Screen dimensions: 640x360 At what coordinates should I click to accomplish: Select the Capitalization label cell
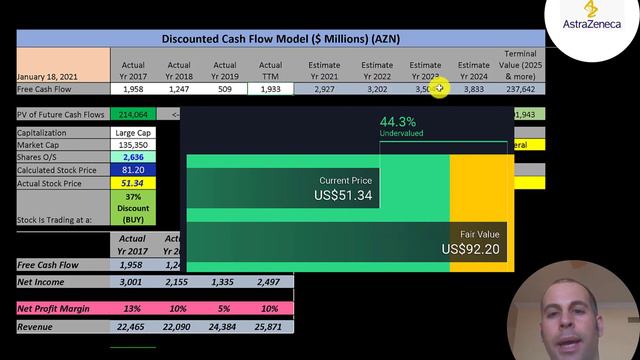(x=63, y=133)
